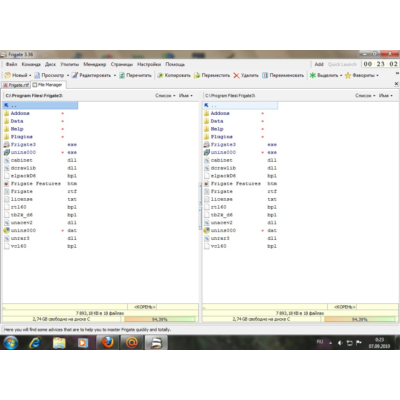Image resolution: width=400 pixels, height=400 pixels.
Task: Click the КОРЕНЬ button under left panel
Action: 144,307
